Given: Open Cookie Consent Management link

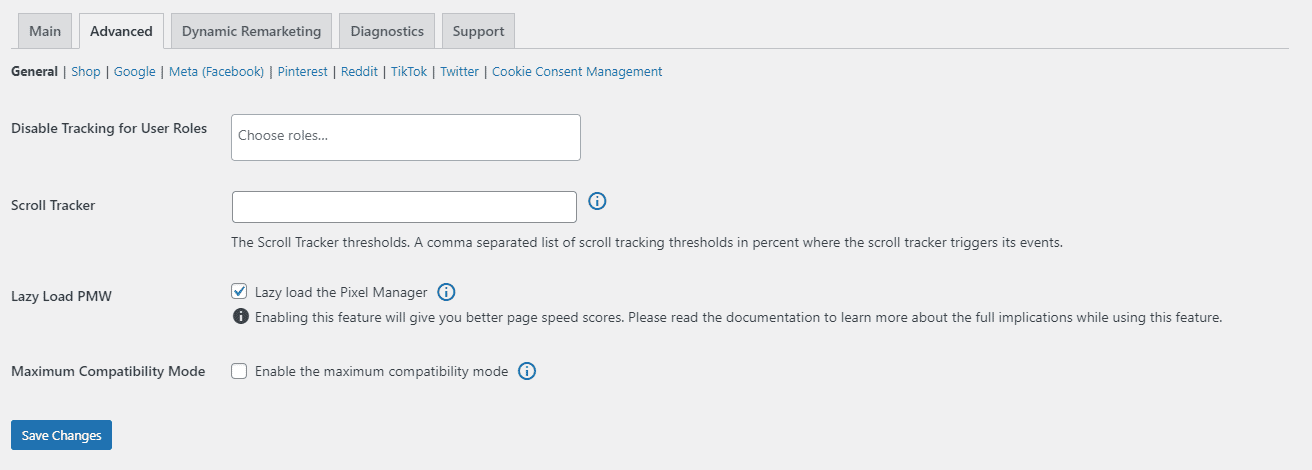Looking at the screenshot, I should pos(577,71).
